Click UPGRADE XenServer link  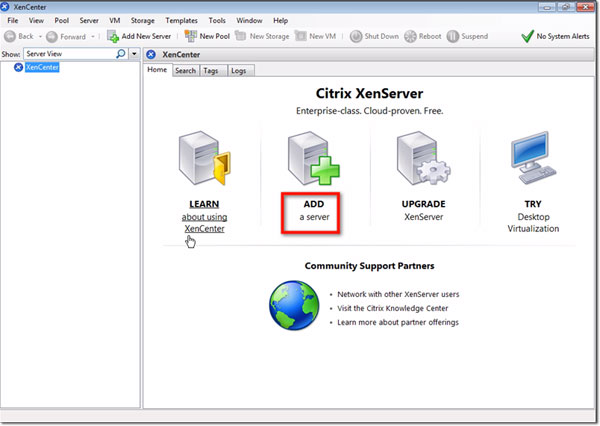point(424,211)
